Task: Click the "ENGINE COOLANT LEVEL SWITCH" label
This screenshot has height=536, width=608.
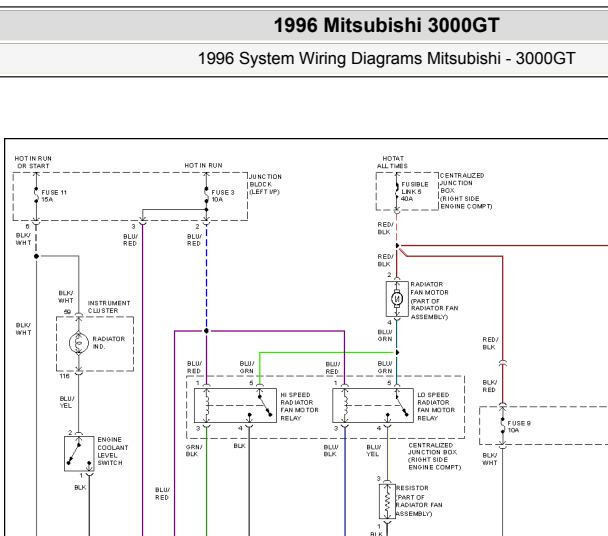Action: coord(112,451)
